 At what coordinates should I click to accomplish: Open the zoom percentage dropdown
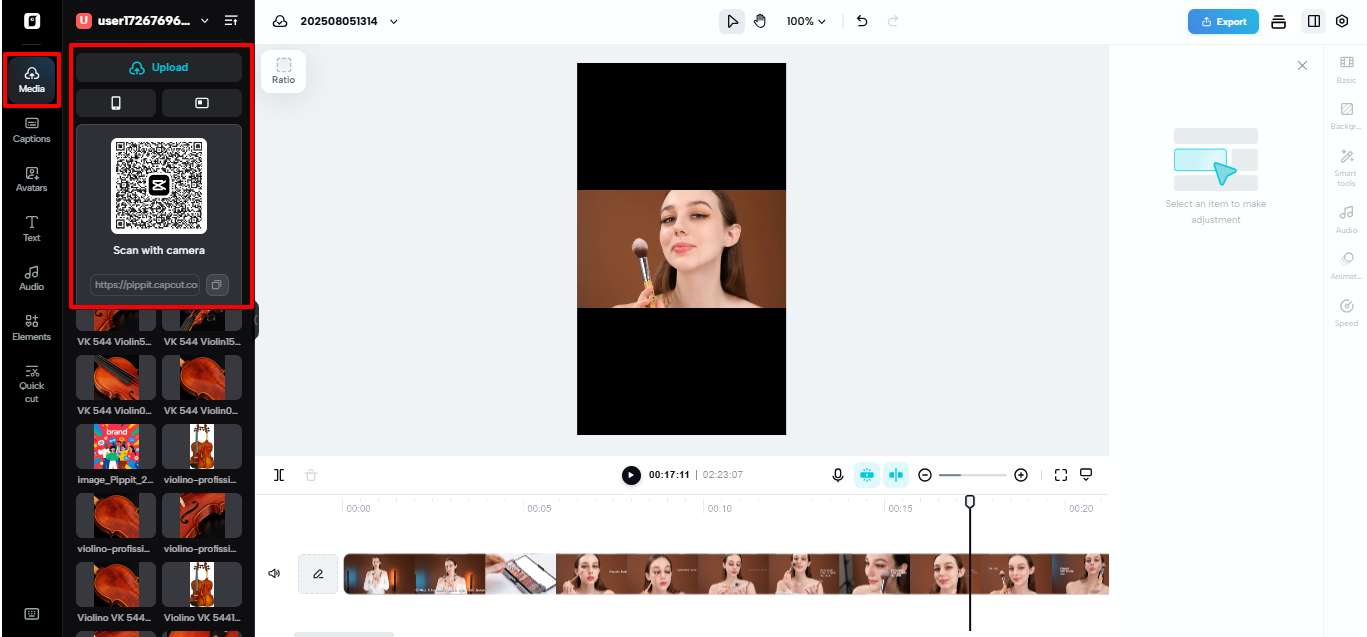tap(805, 20)
